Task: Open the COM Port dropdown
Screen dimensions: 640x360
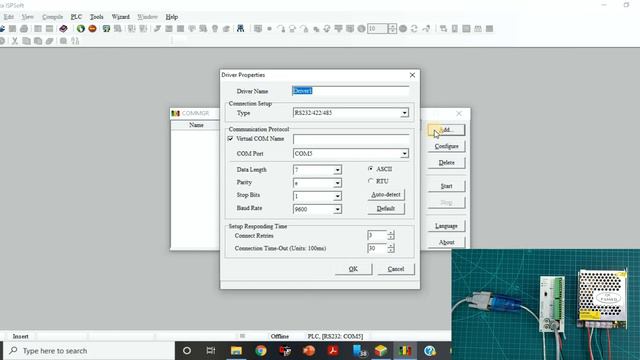Action: coord(404,153)
